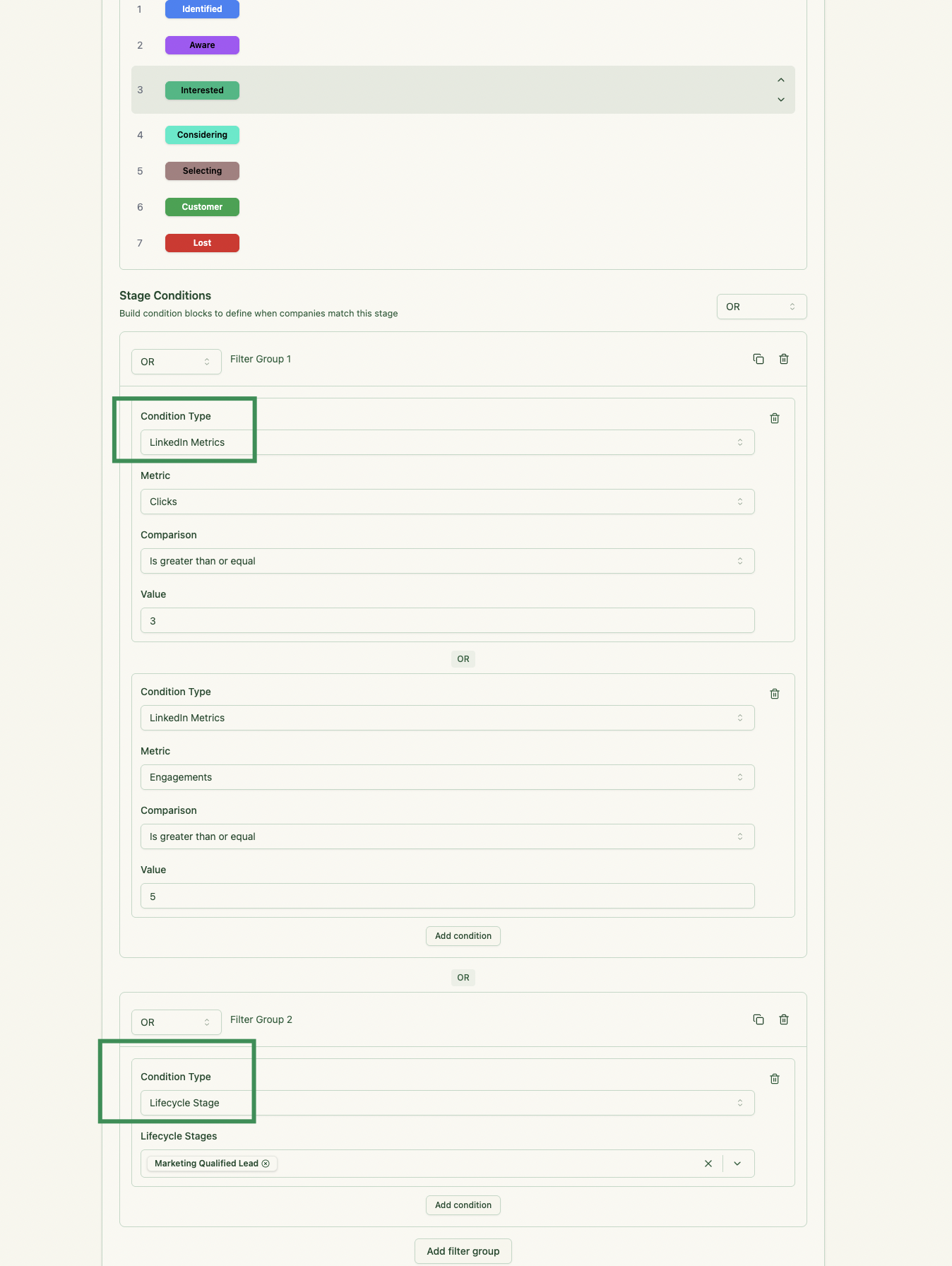Open Stage Conditions OR operator dropdown
Screen dimensions: 952x1266
point(761,307)
